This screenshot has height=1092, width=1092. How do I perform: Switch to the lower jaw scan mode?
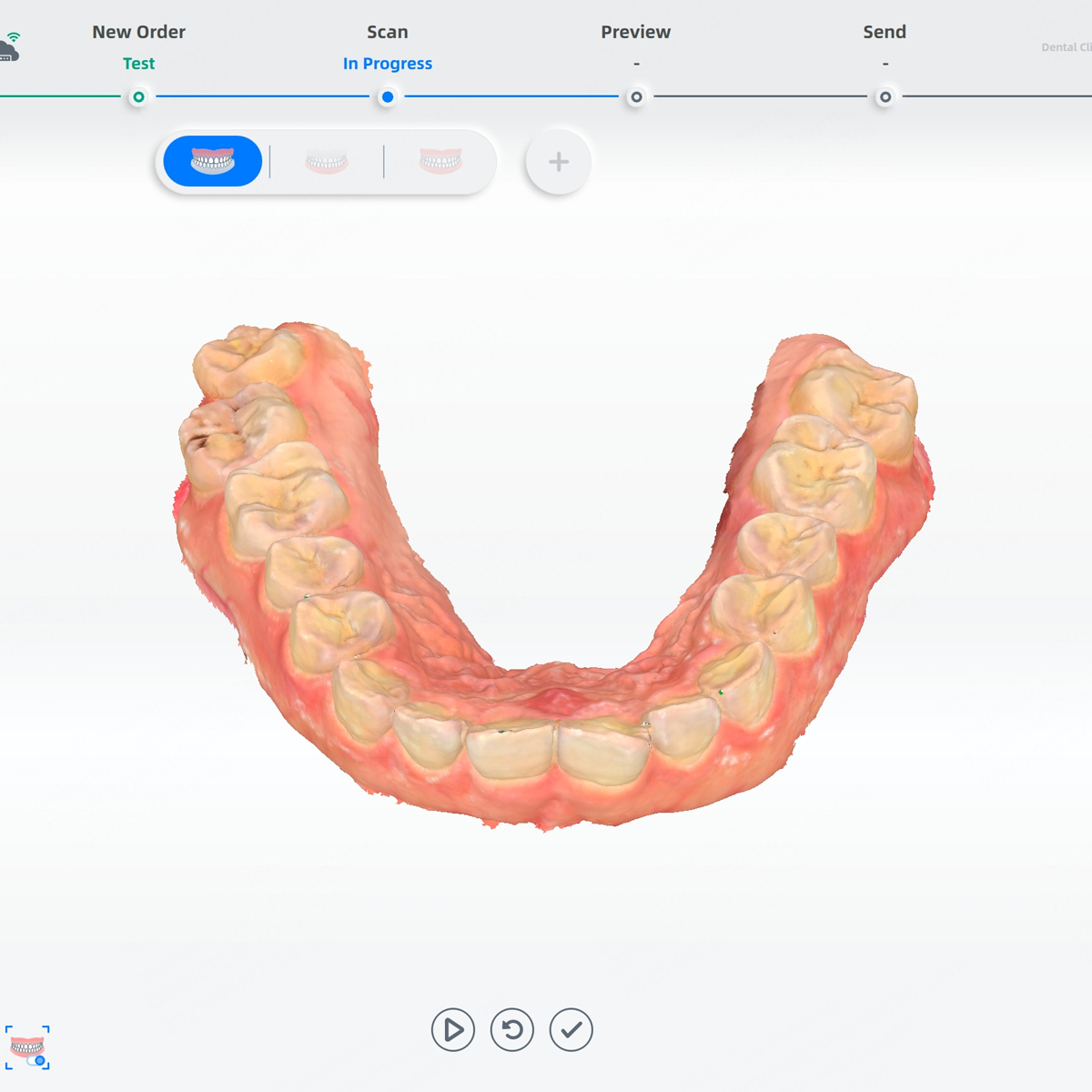point(327,162)
